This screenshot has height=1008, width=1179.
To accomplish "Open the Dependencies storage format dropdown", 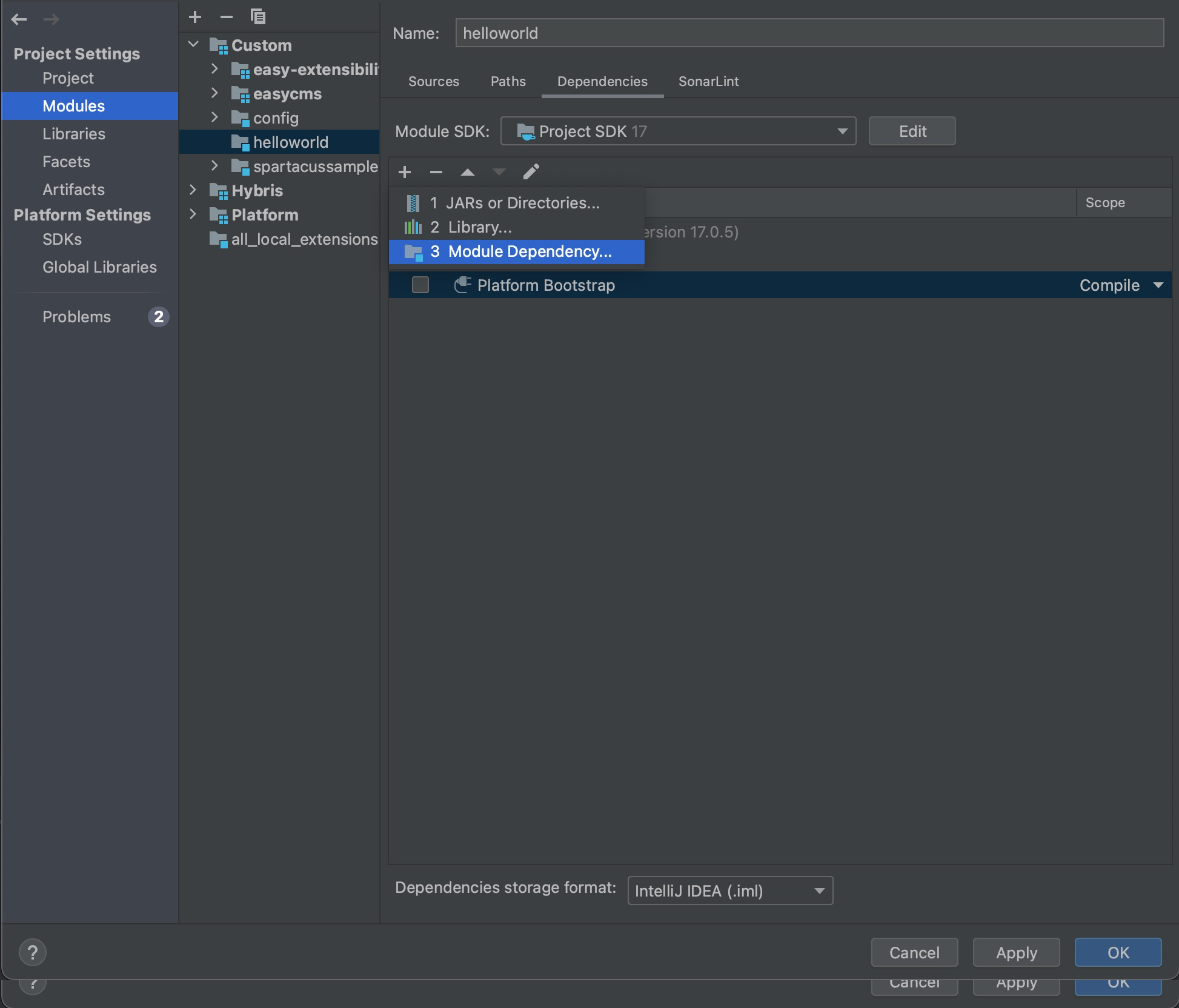I will (730, 890).
